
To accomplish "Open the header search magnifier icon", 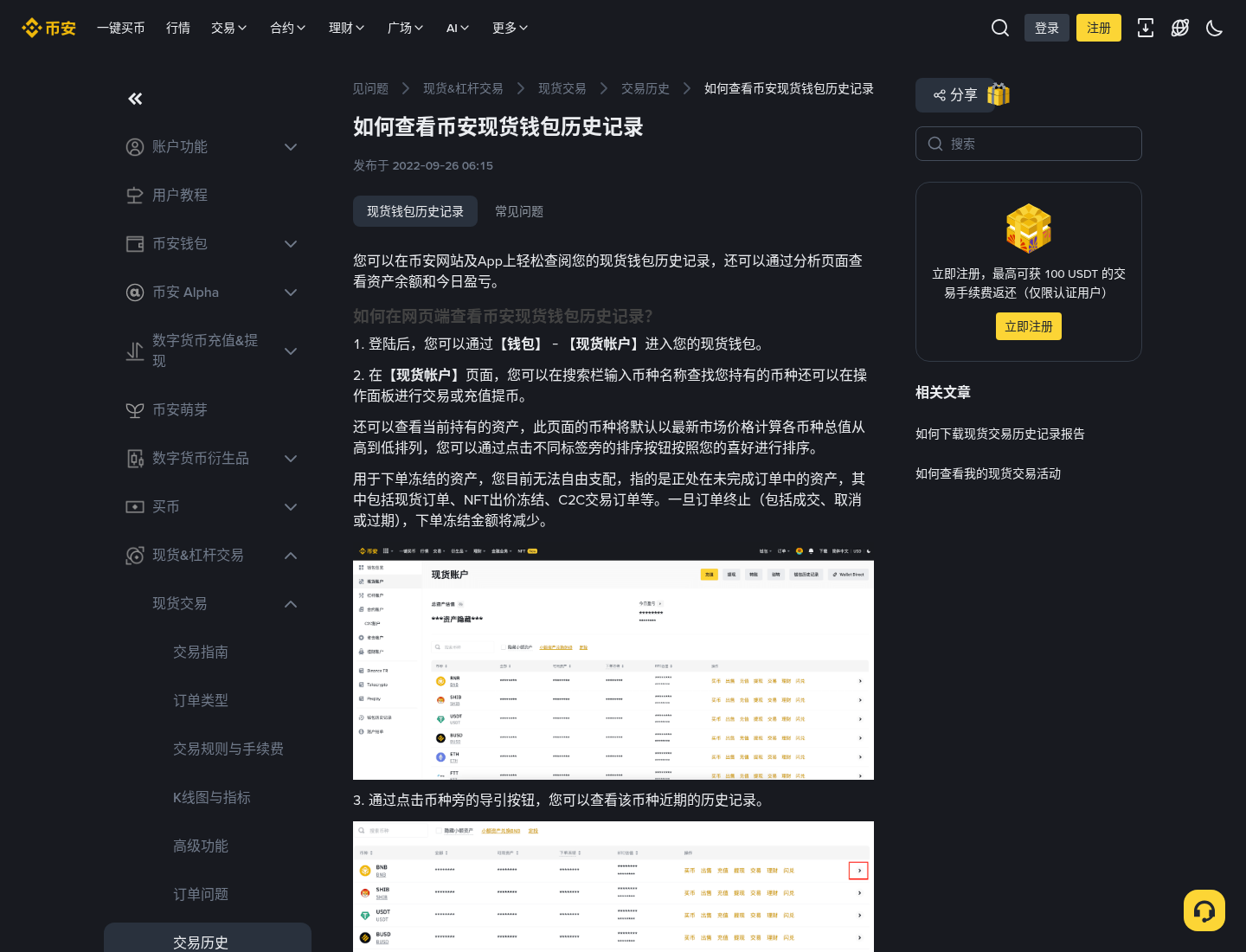I will [1000, 28].
